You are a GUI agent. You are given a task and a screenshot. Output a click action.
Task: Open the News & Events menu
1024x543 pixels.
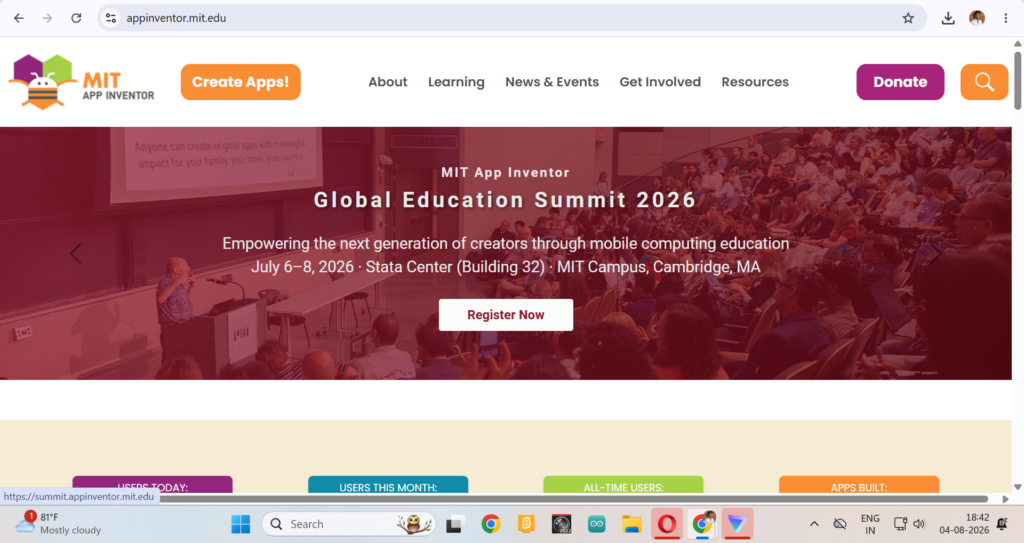point(552,82)
